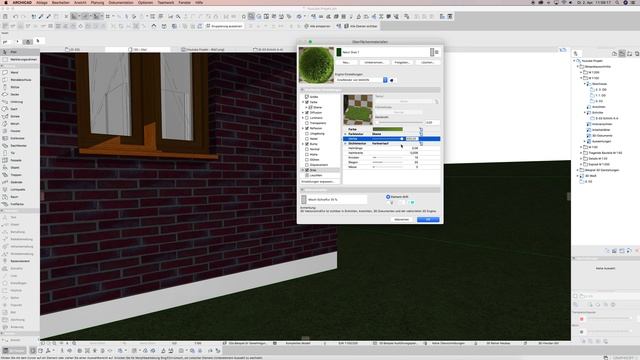Select the Stütze column tool
The height and width of the screenshot is (360, 640).
[x=19, y=87]
